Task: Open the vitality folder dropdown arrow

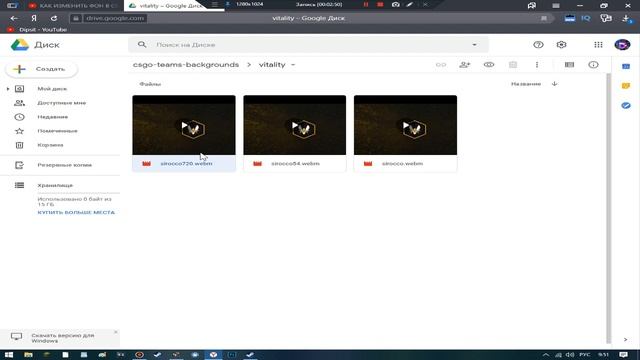Action: click(293, 64)
